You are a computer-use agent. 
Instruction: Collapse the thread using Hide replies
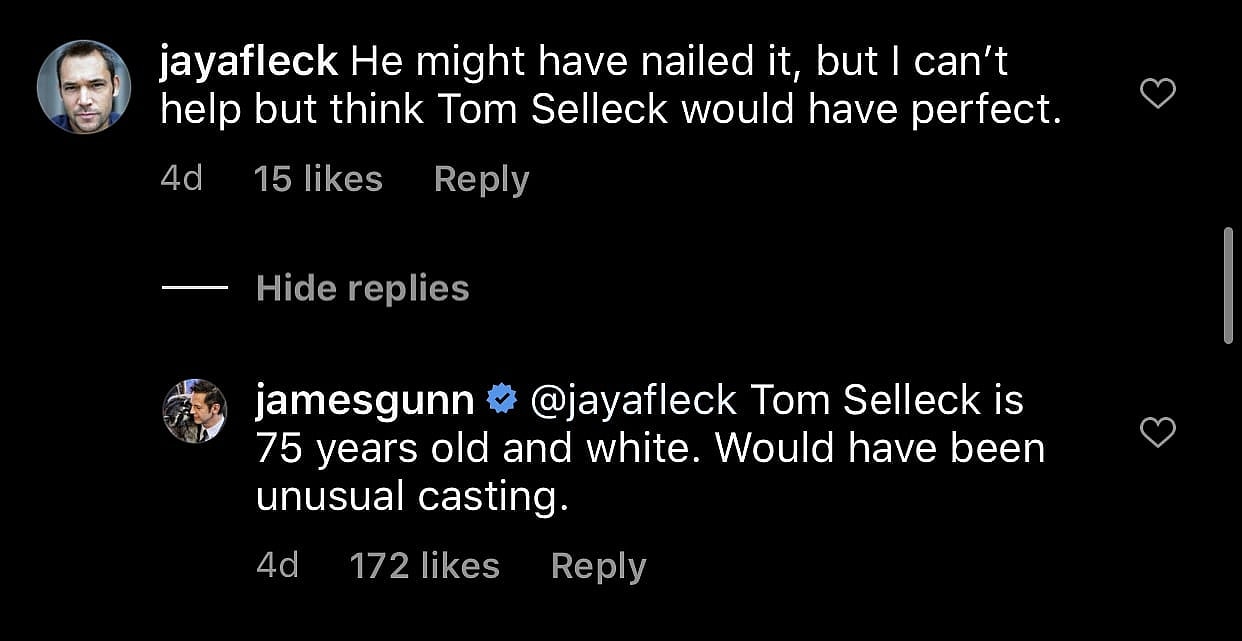click(x=363, y=288)
